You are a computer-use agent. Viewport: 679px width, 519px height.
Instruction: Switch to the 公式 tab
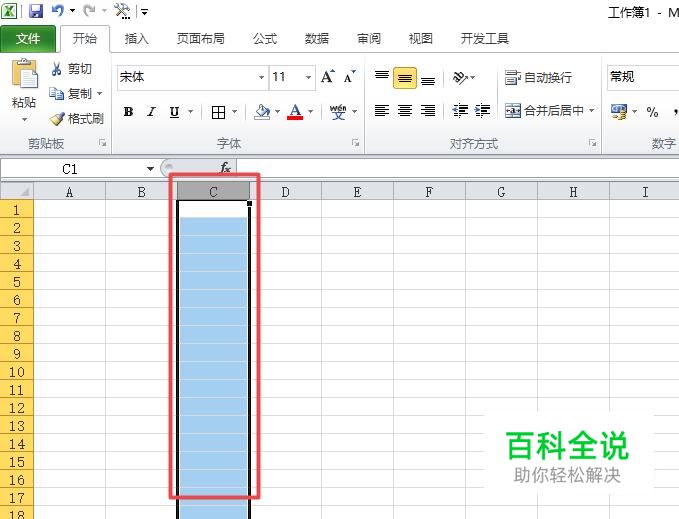click(265, 39)
